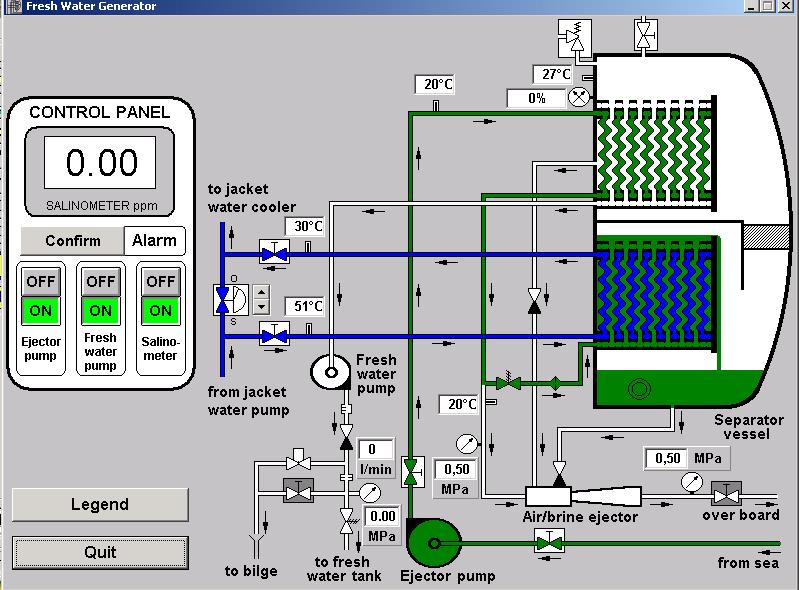Screen dimensions: 799x590
Task: Select the Alarm tab
Action: [x=155, y=240]
